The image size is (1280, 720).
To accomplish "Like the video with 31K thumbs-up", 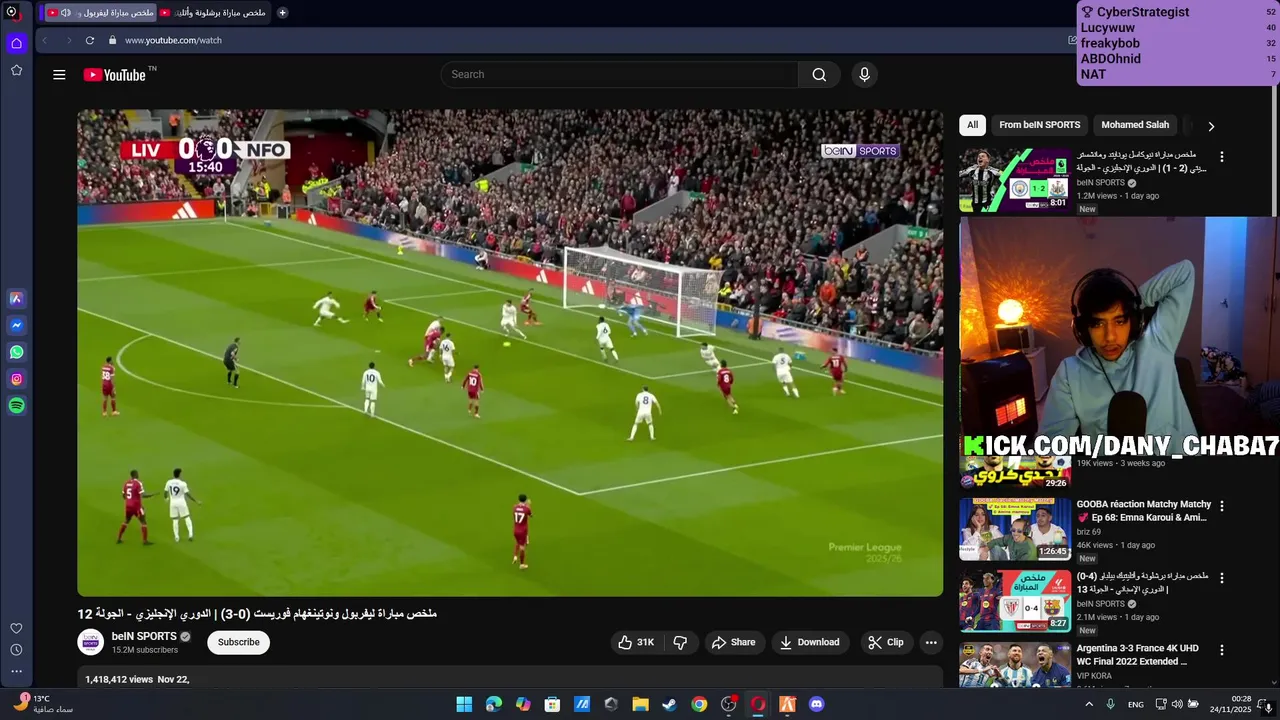I will point(636,642).
